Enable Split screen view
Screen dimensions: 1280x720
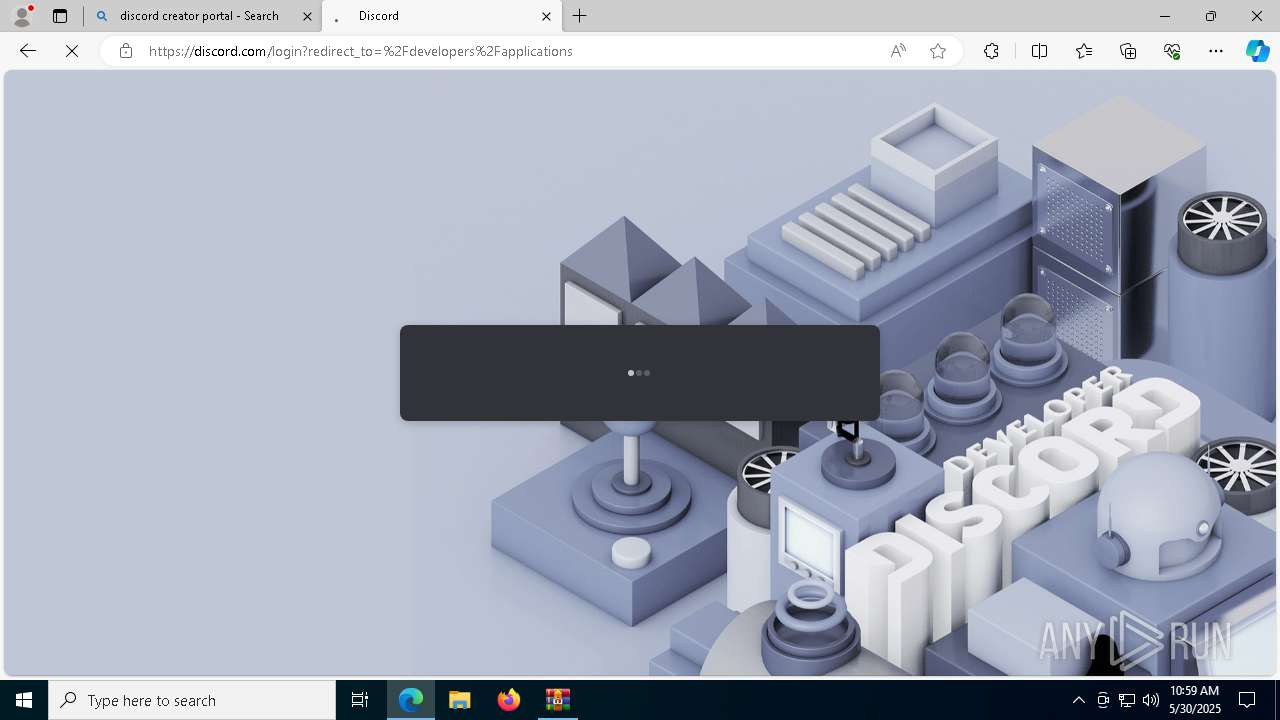(1039, 51)
